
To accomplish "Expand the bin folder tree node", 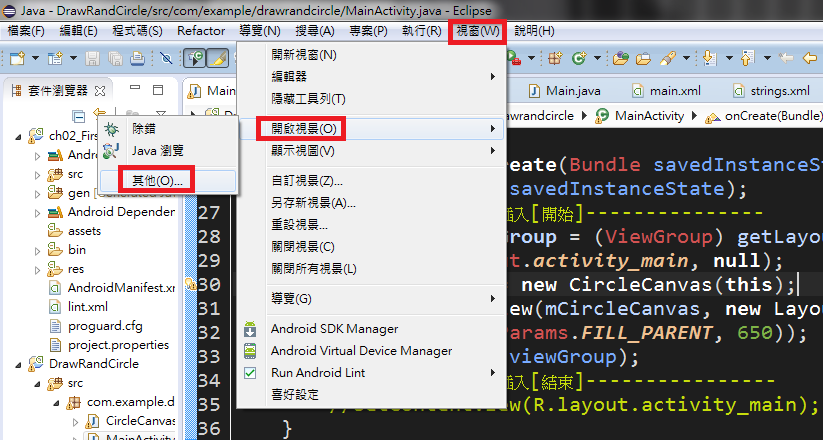I will pos(37,251).
